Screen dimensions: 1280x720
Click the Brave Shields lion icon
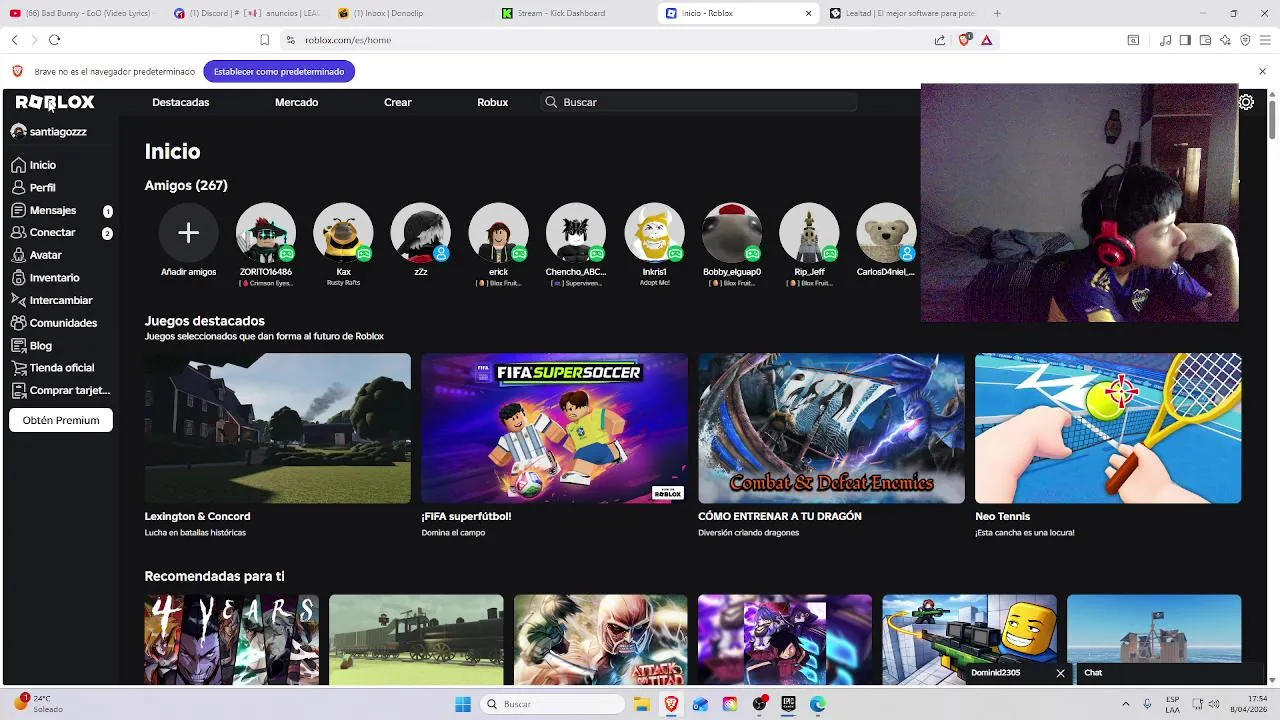point(965,40)
